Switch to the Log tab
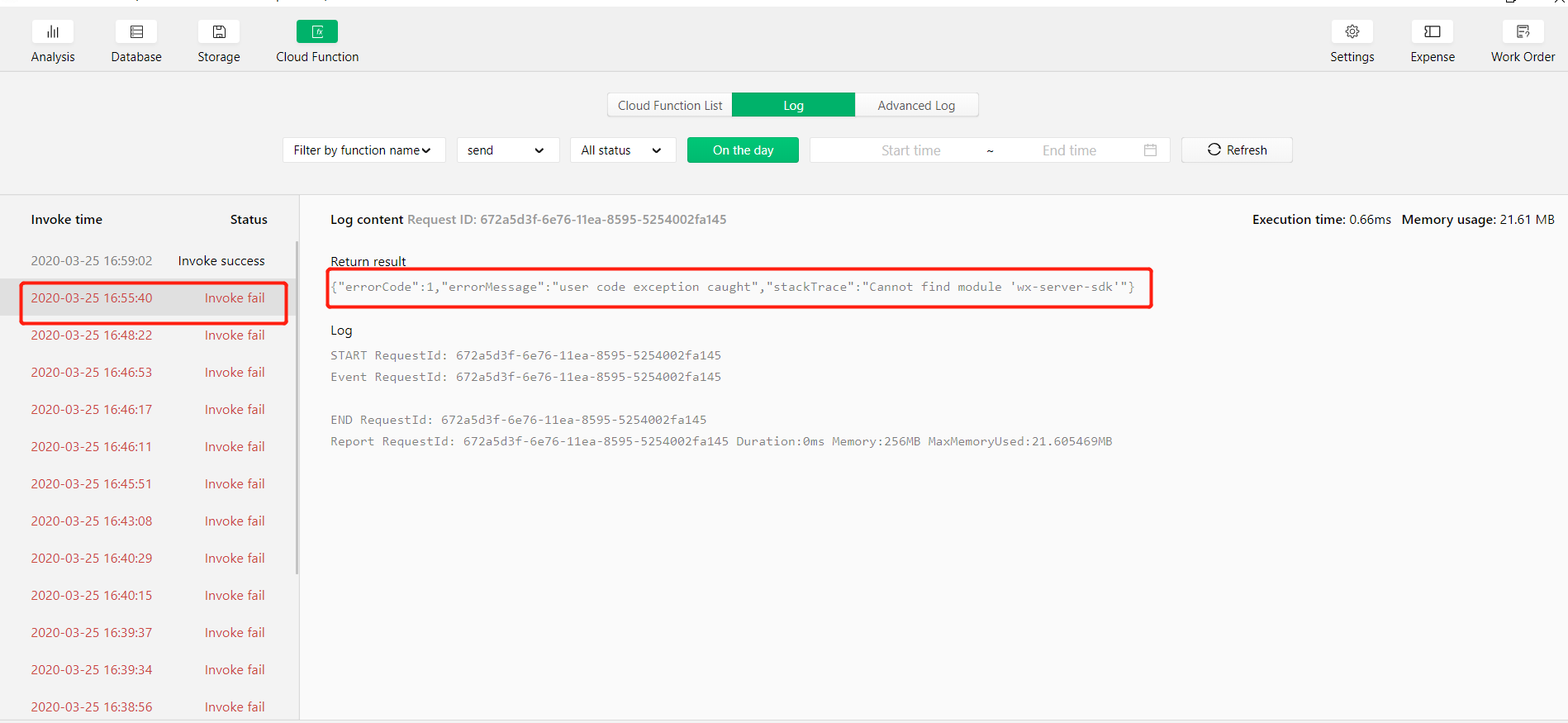Screen dimensions: 1568x723 (793, 105)
